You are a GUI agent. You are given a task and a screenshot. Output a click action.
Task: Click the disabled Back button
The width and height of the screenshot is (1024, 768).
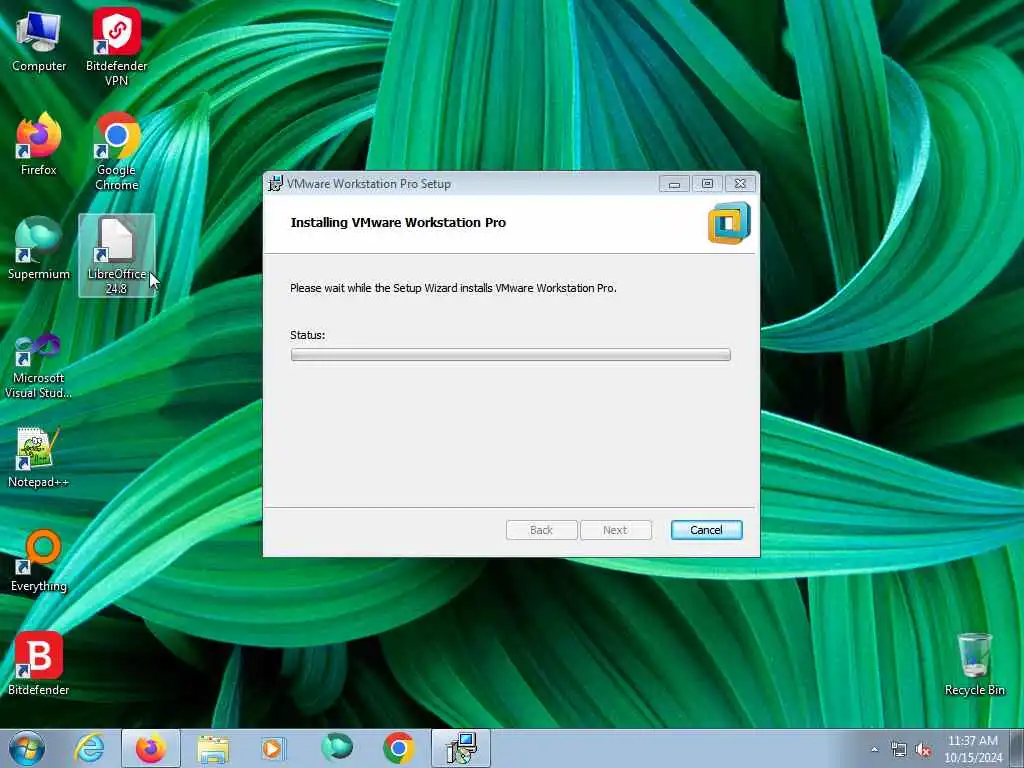coord(541,530)
